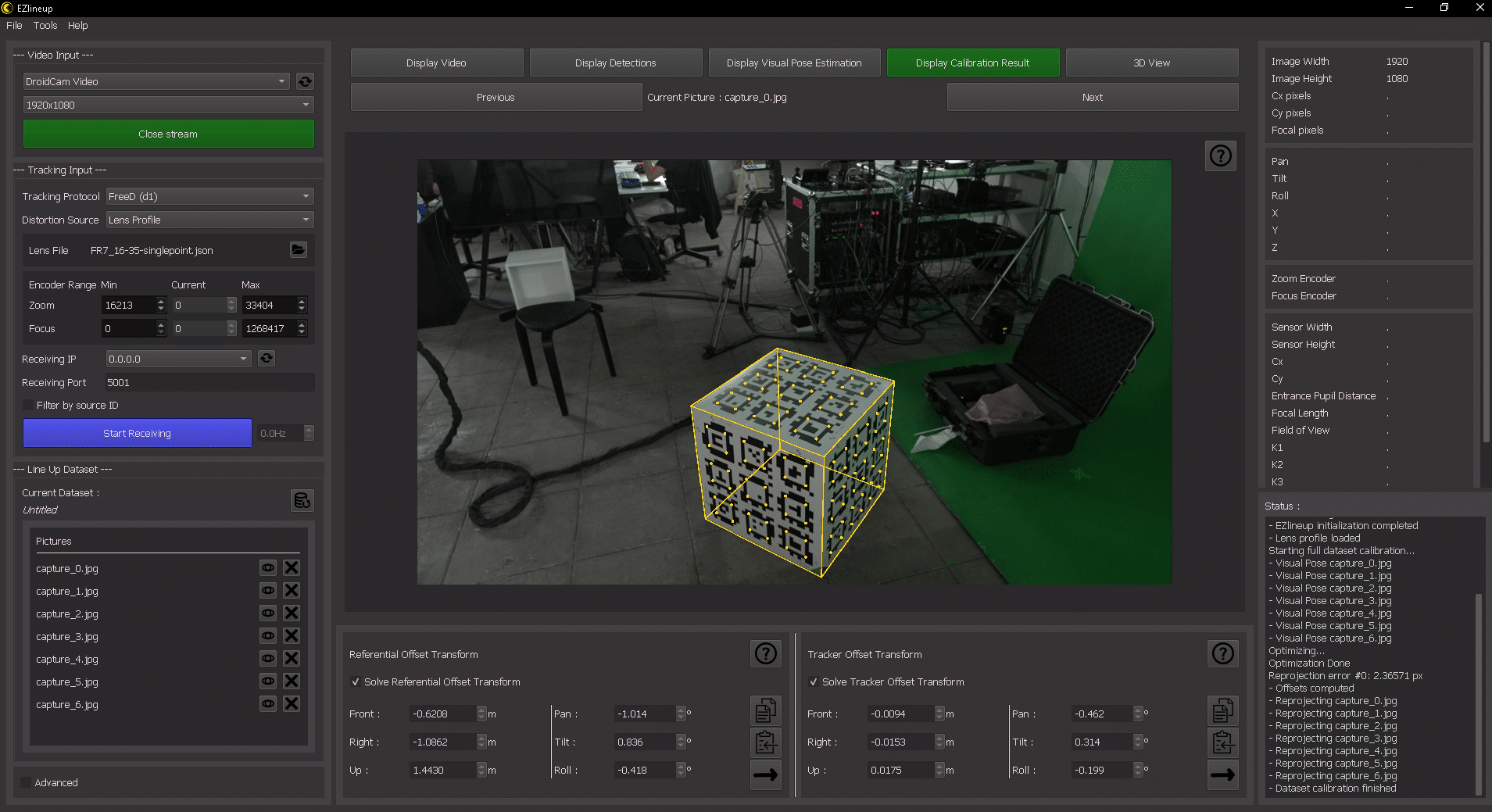Apply Referential Offset Transform with arrow button
Screen dimensions: 1492x812
pyautogui.click(x=765, y=774)
